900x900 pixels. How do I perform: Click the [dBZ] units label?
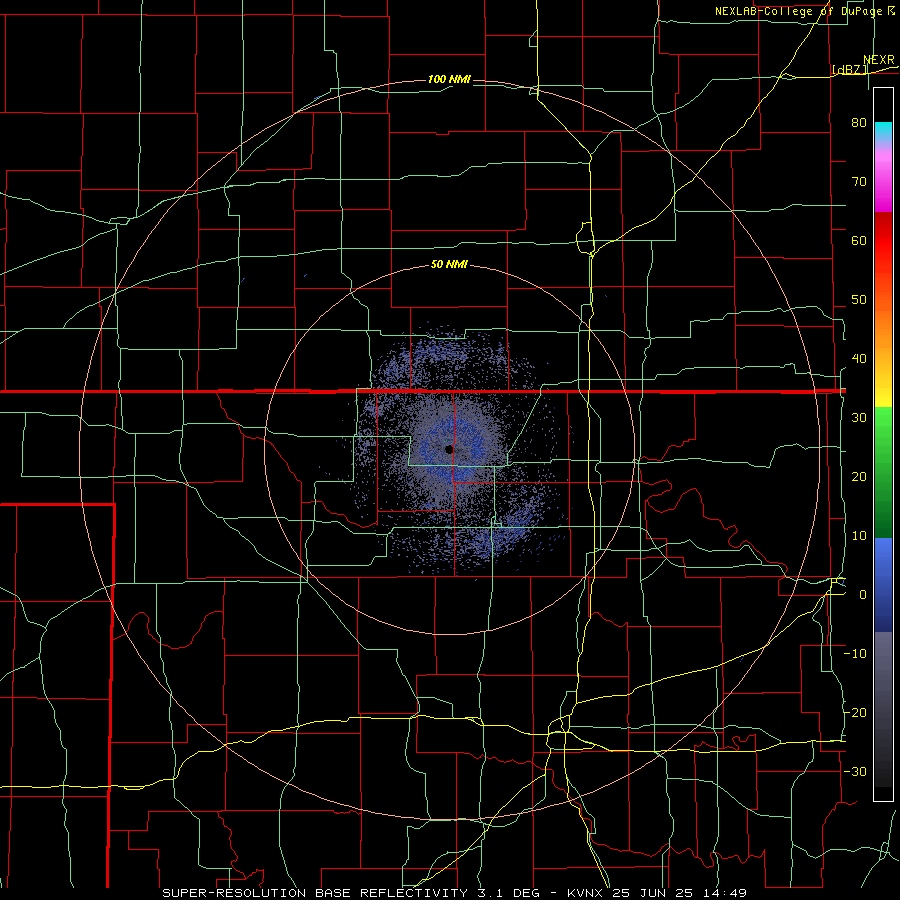click(849, 70)
